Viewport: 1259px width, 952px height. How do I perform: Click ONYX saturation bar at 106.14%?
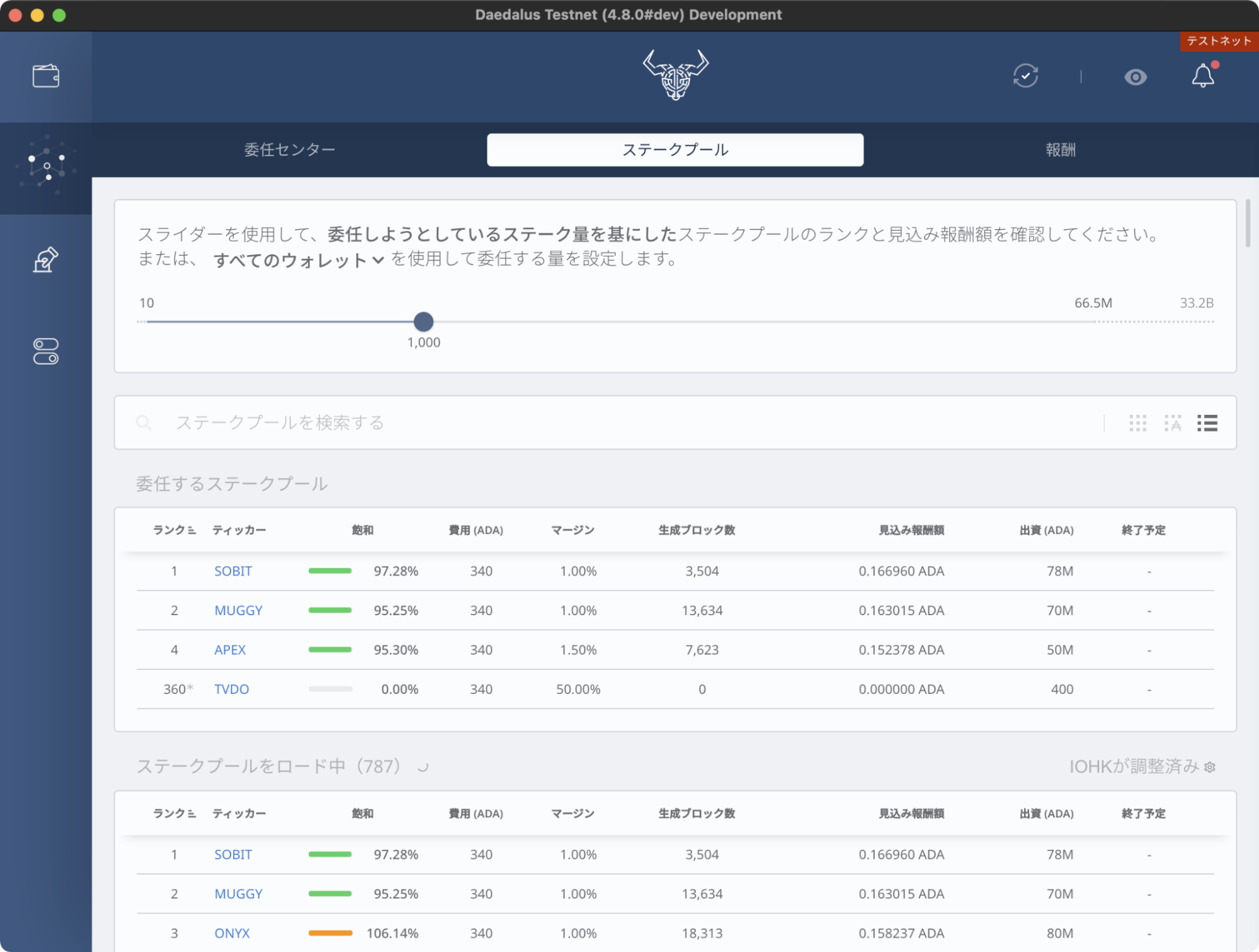330,933
